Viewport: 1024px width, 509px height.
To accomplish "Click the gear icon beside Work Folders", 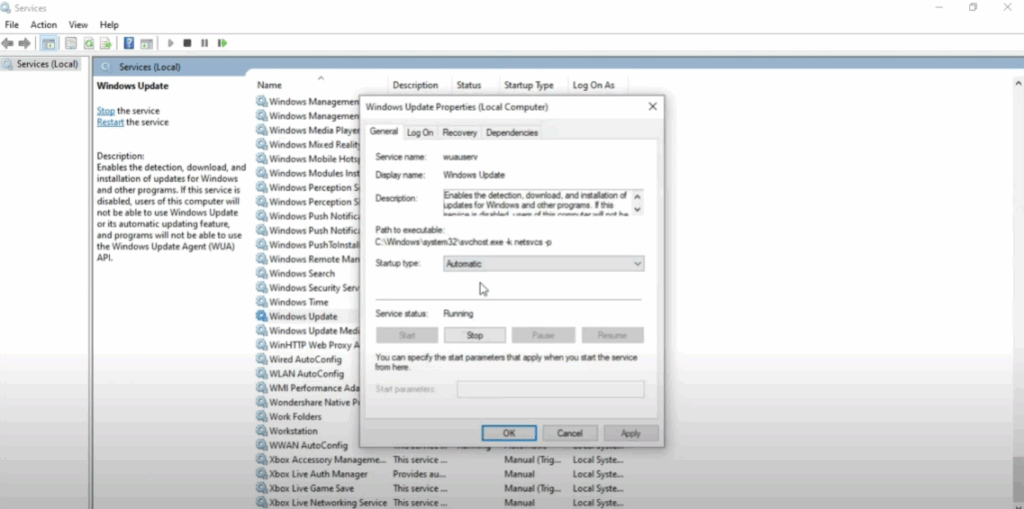I will pos(262,416).
